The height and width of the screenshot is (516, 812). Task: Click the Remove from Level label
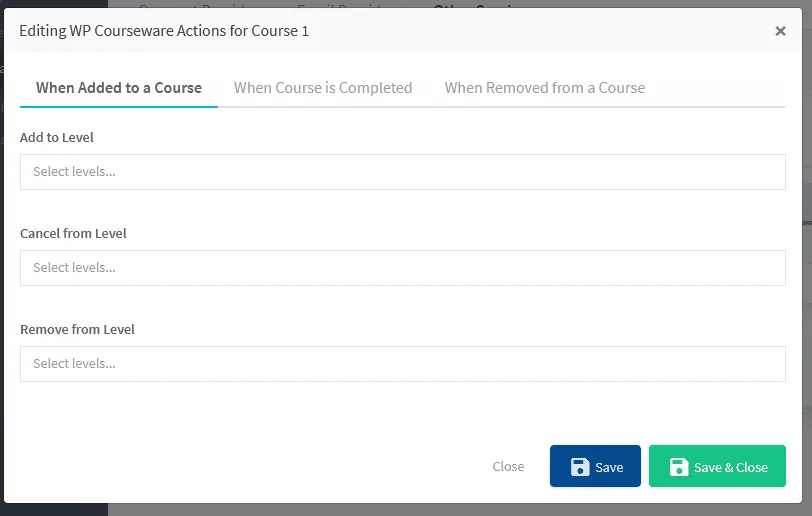coord(77,329)
